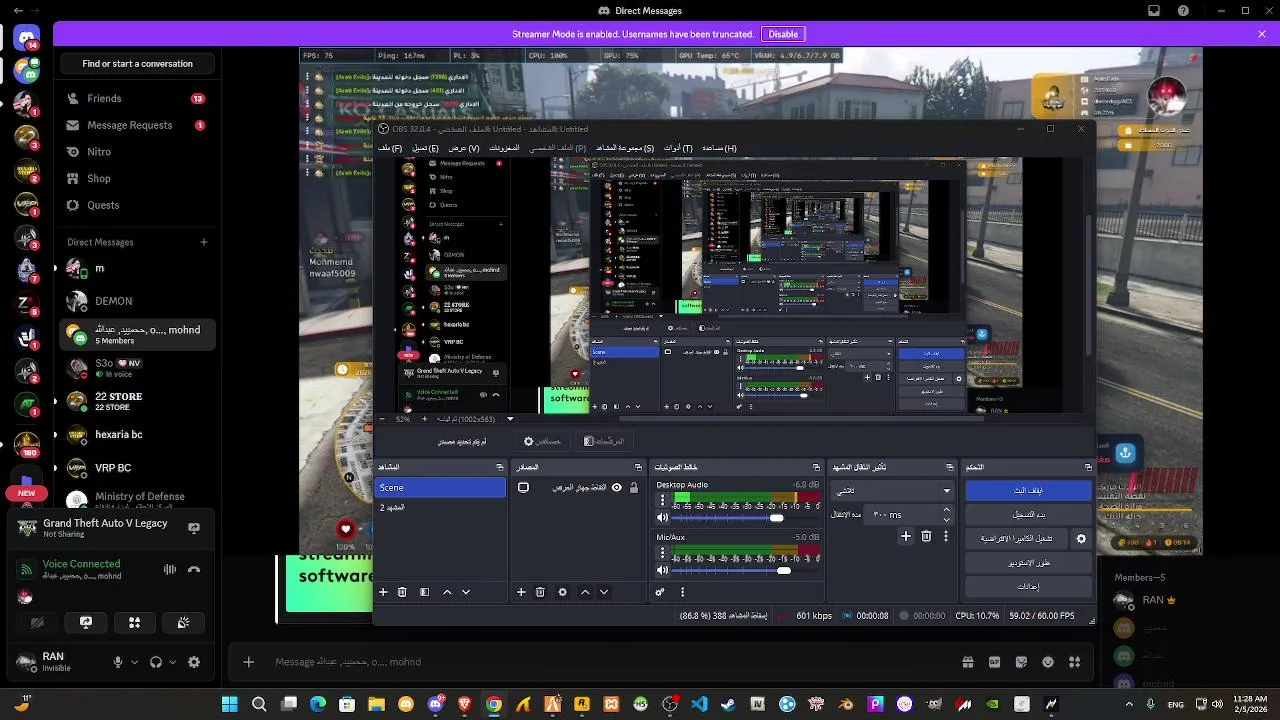Viewport: 1280px width, 720px height.
Task: Remove selected source with trash icon
Action: click(x=540, y=592)
